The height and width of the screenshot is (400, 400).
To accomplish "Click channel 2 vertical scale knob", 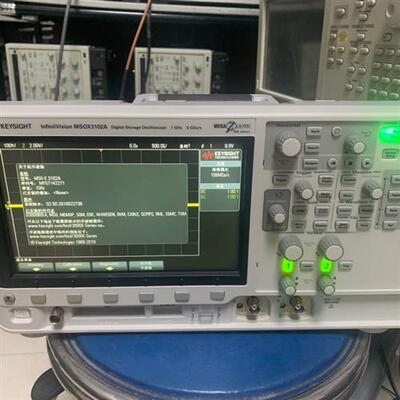I will tap(331, 249).
